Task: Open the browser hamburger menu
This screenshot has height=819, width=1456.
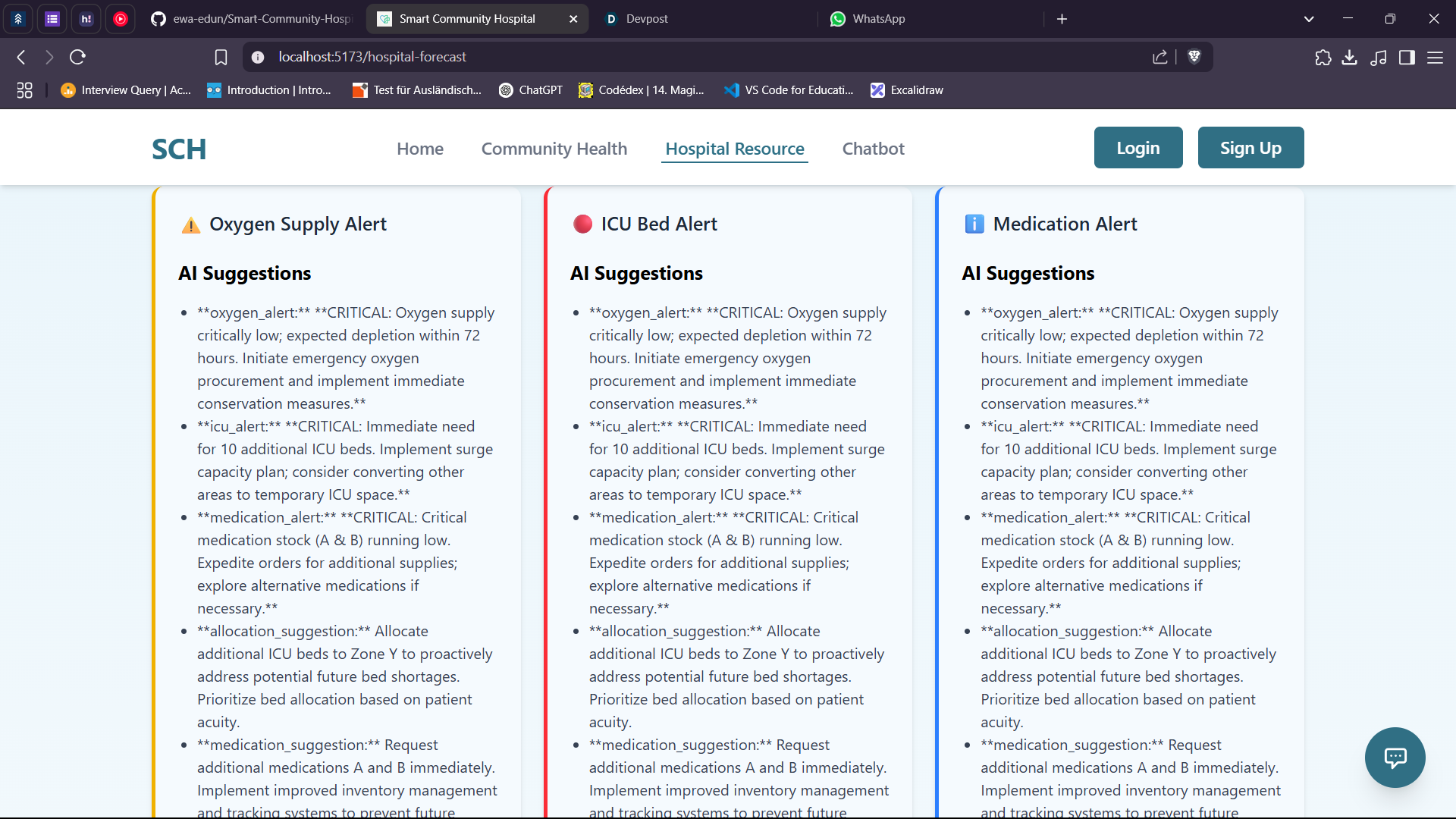Action: tap(1436, 57)
